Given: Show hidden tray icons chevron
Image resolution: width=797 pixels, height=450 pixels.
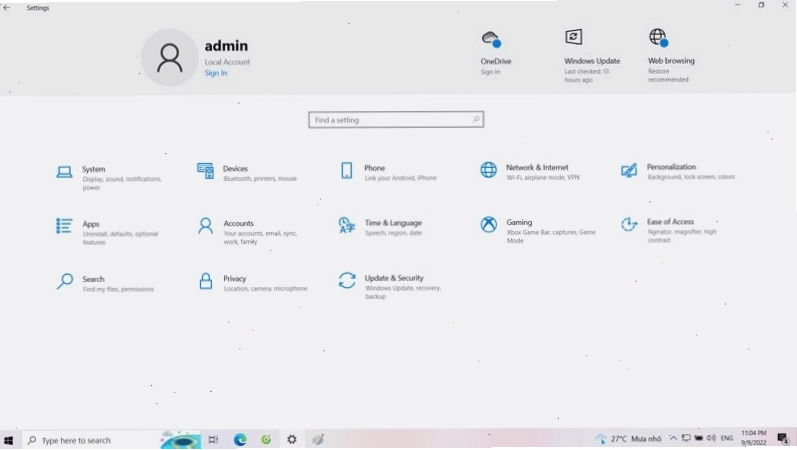Looking at the screenshot, I should coord(673,438).
